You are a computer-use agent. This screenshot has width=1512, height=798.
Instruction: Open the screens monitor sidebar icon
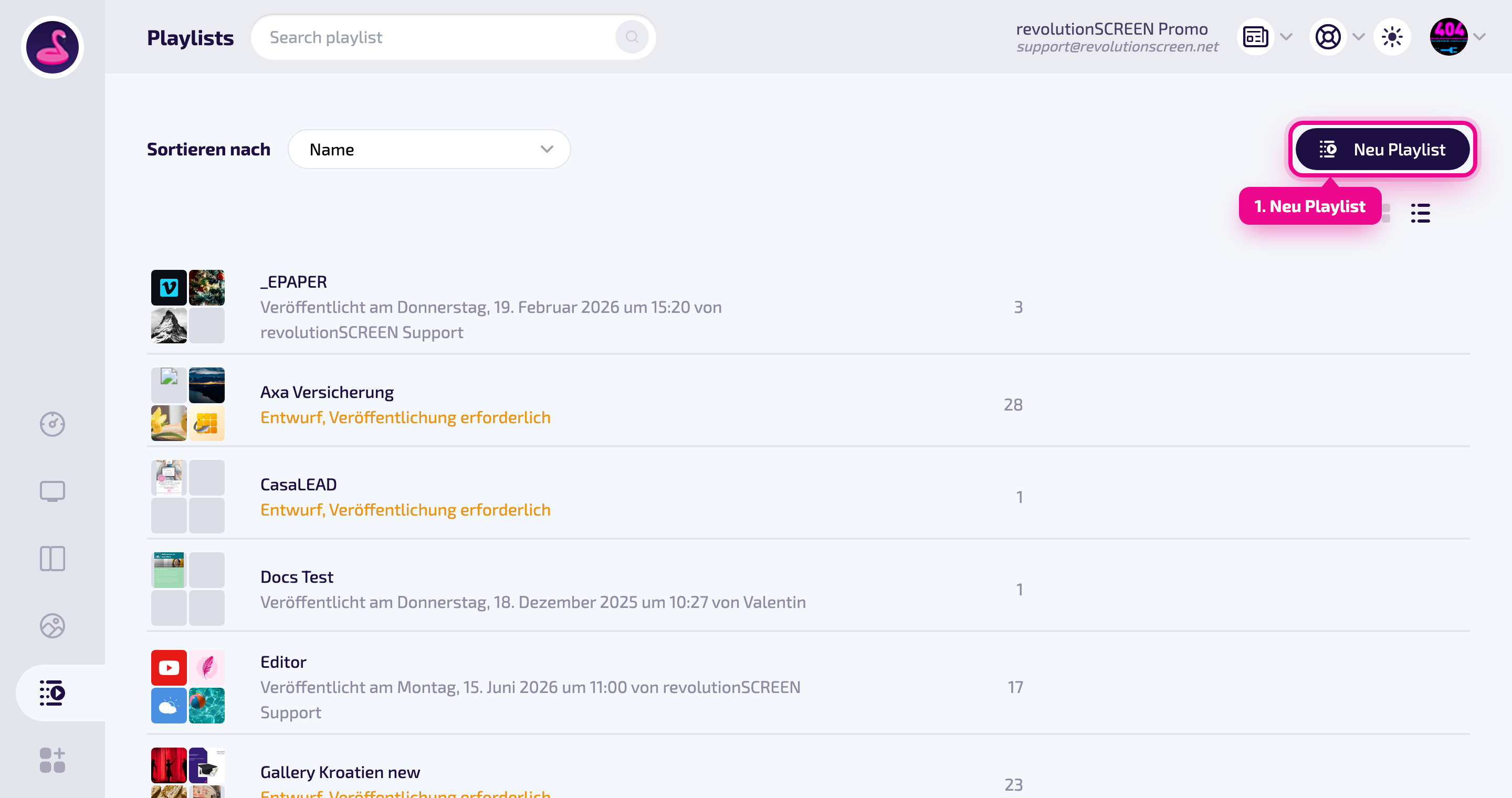[x=52, y=492]
